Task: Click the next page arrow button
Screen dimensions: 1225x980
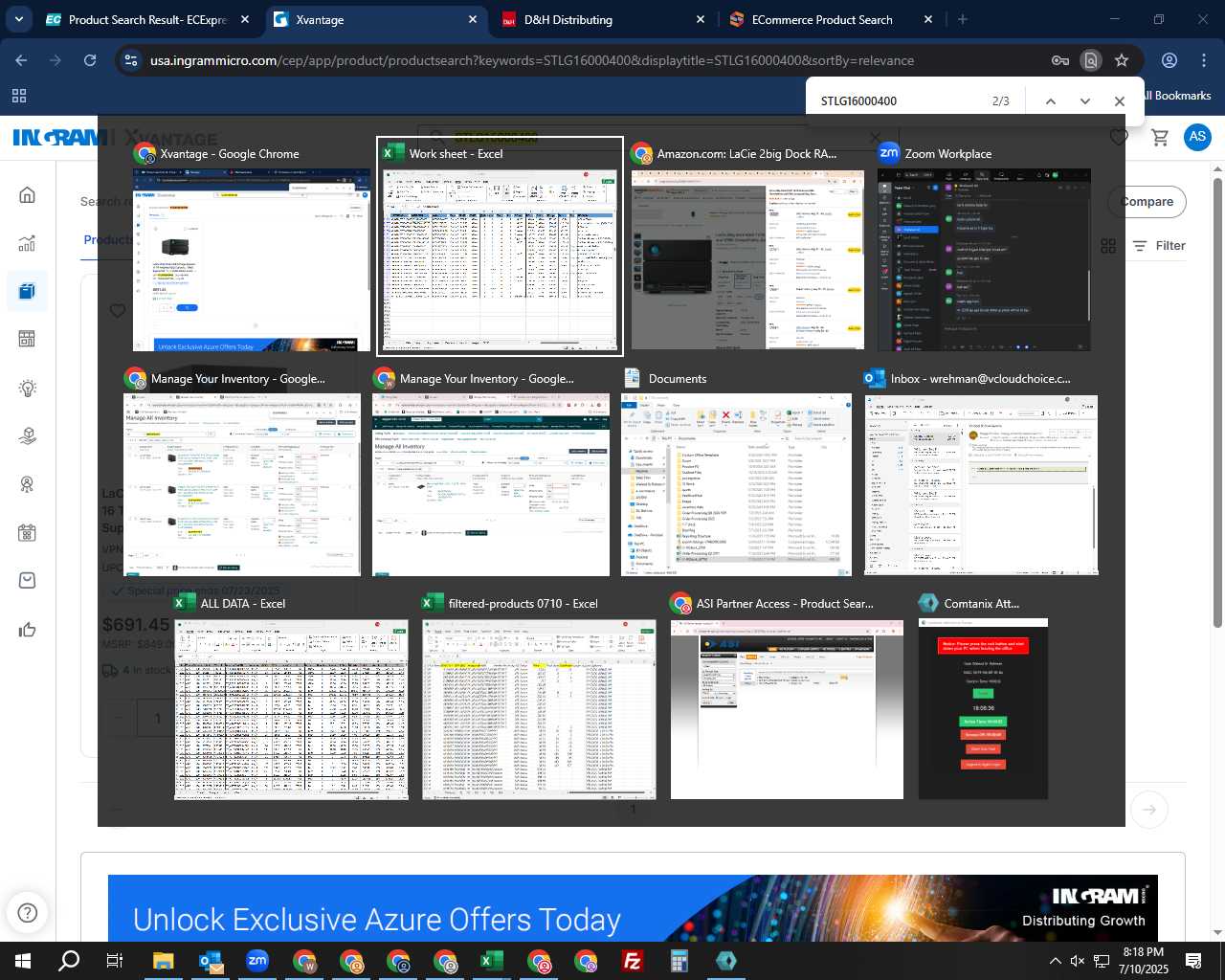Action: 1149,810
